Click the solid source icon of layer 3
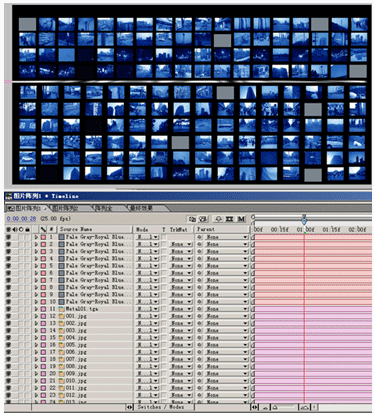 62,251
